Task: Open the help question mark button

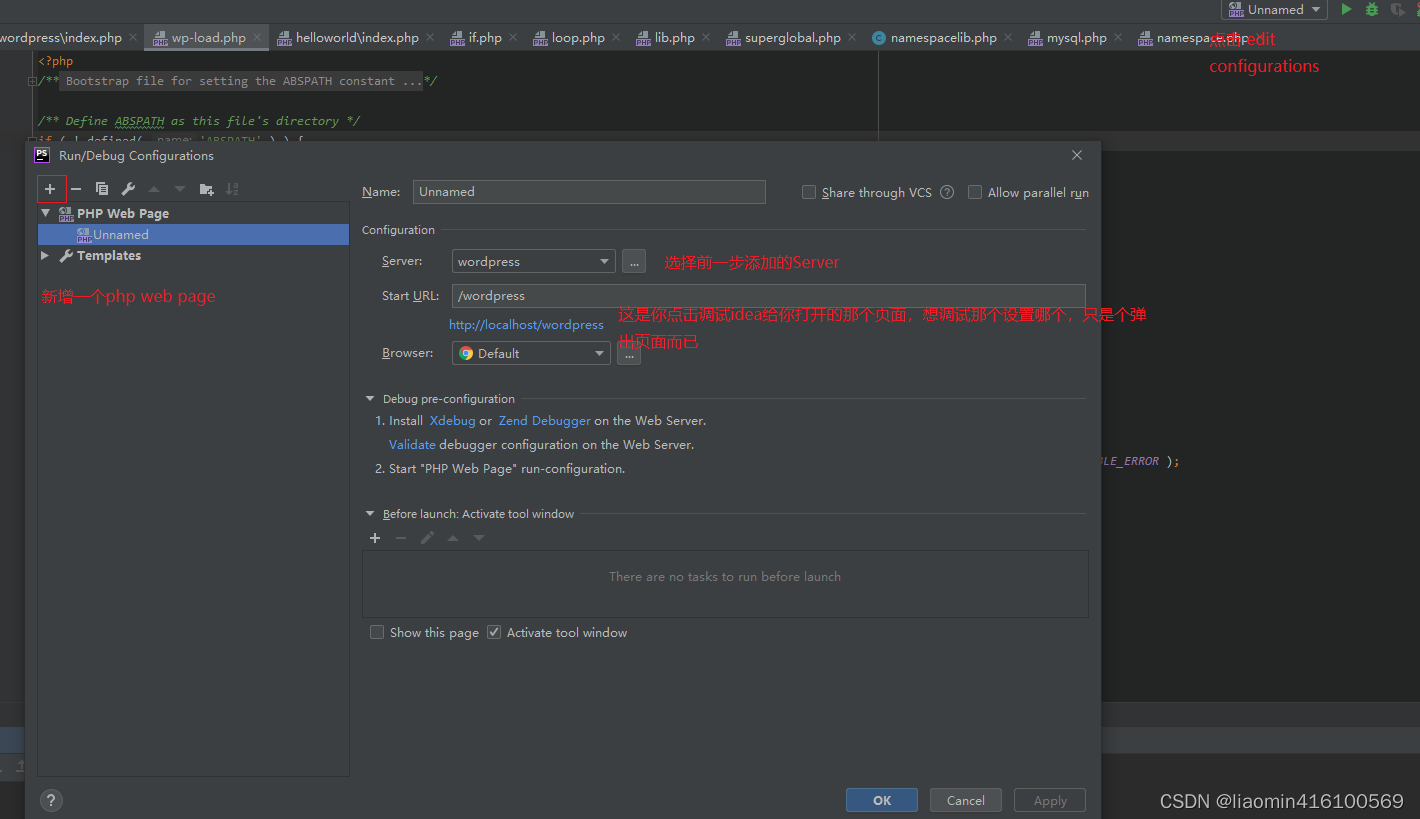Action: tap(51, 800)
